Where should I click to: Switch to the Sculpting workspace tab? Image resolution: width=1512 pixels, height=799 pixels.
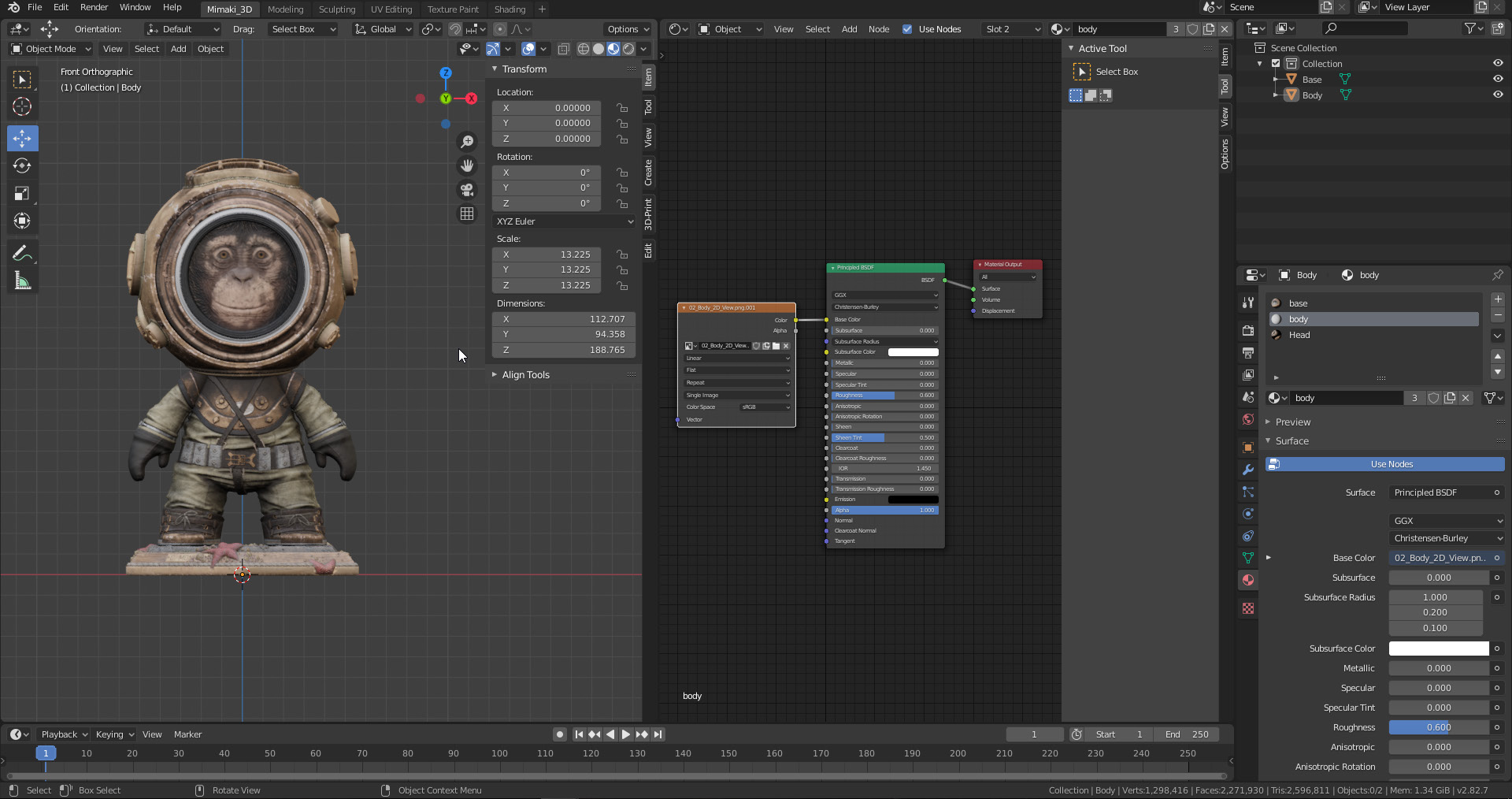coord(336,9)
